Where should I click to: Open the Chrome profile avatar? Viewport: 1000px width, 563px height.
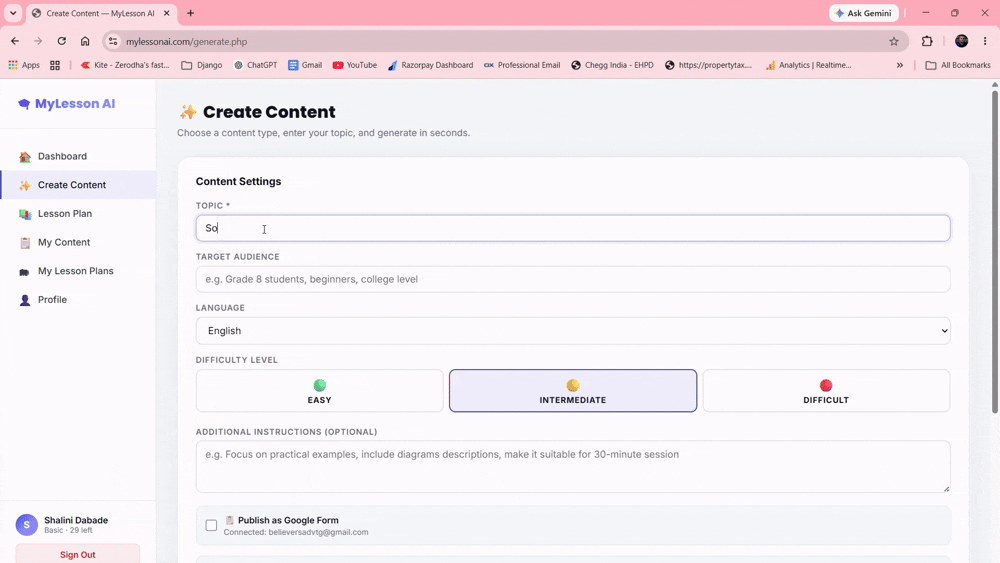point(961,41)
